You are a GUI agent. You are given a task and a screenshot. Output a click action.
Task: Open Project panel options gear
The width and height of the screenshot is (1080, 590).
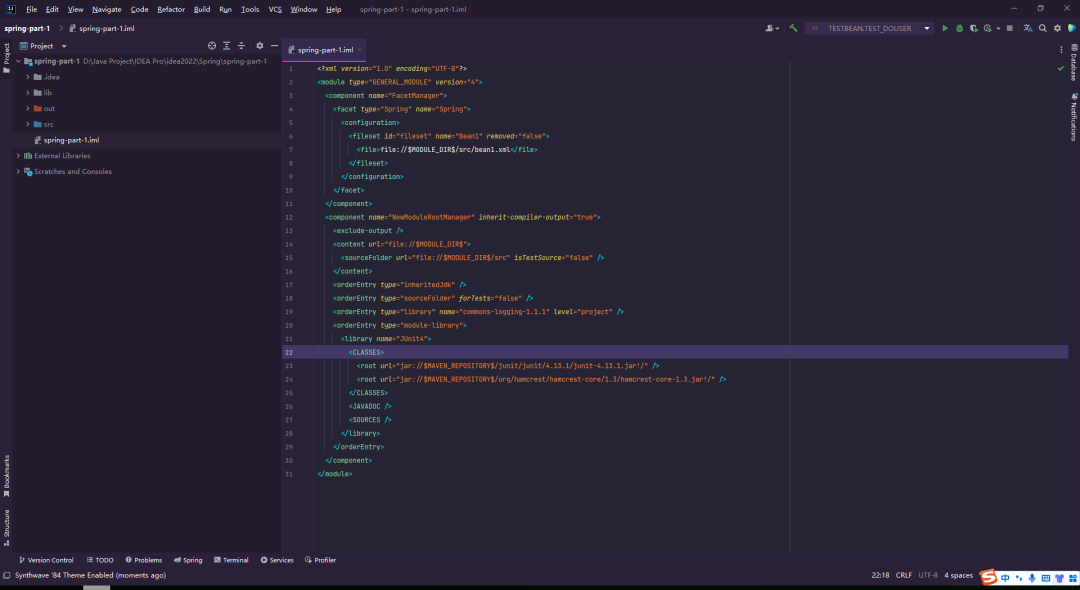[260, 46]
